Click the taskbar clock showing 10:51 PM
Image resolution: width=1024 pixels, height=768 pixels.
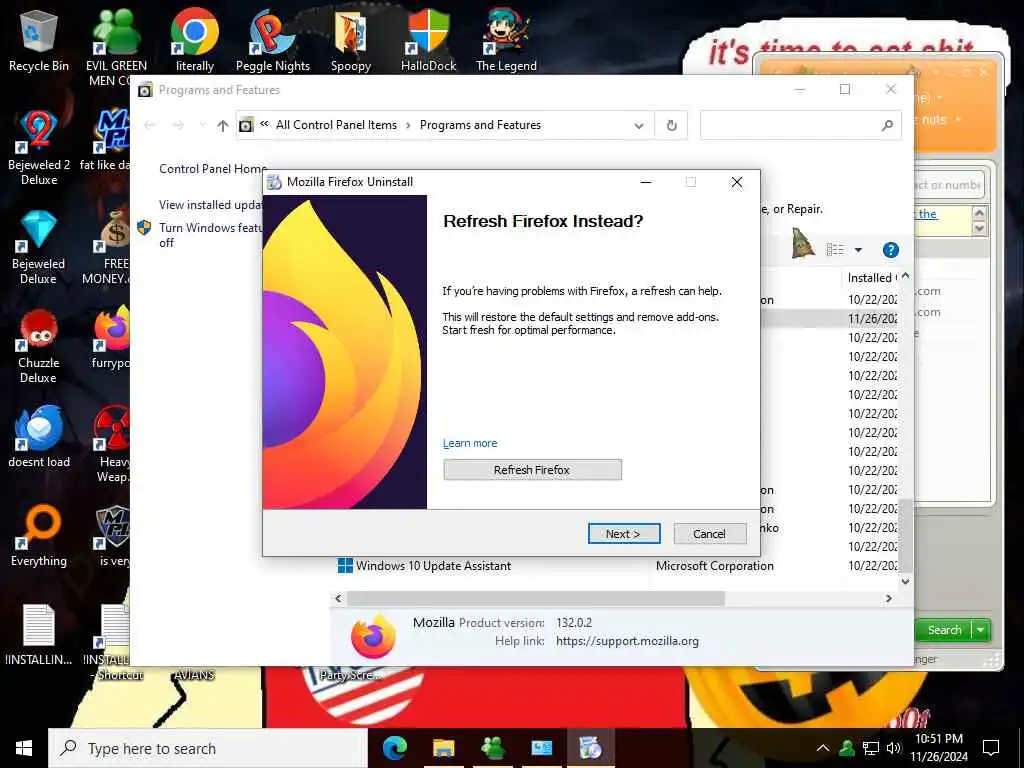click(939, 747)
